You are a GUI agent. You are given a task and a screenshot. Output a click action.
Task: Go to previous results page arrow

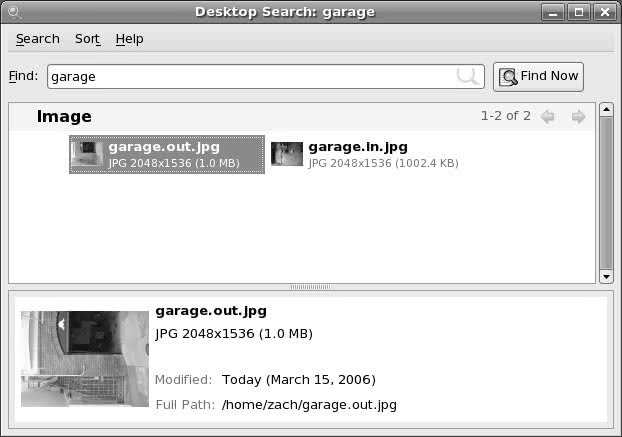[x=548, y=116]
